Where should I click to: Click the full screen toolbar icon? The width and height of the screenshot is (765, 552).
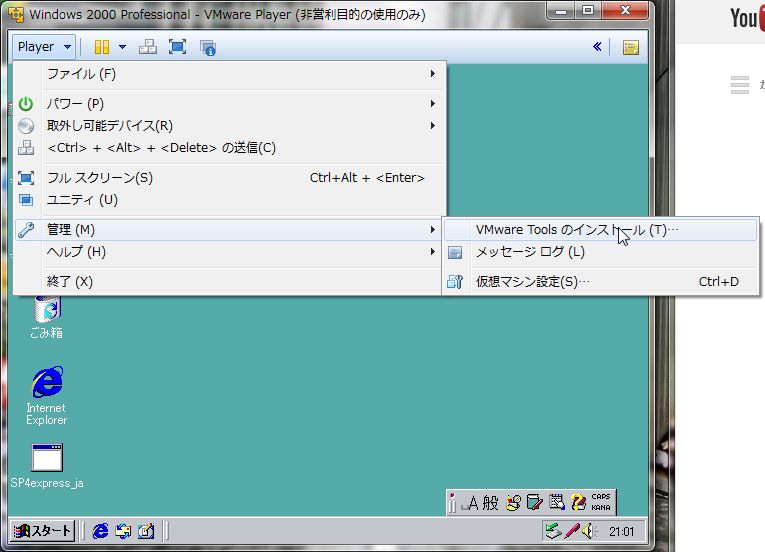[x=177, y=47]
